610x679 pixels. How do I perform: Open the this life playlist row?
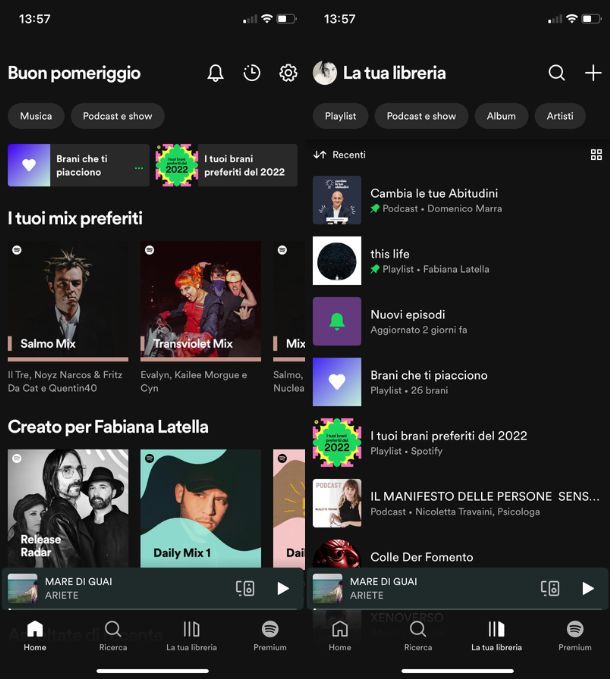pyautogui.click(x=457, y=261)
